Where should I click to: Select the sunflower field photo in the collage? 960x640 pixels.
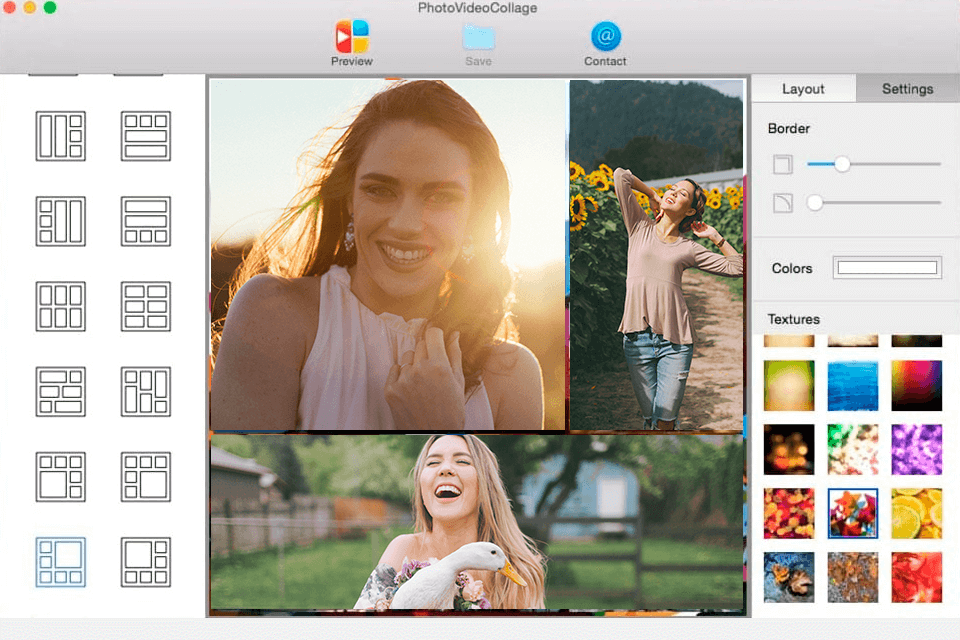click(x=655, y=255)
